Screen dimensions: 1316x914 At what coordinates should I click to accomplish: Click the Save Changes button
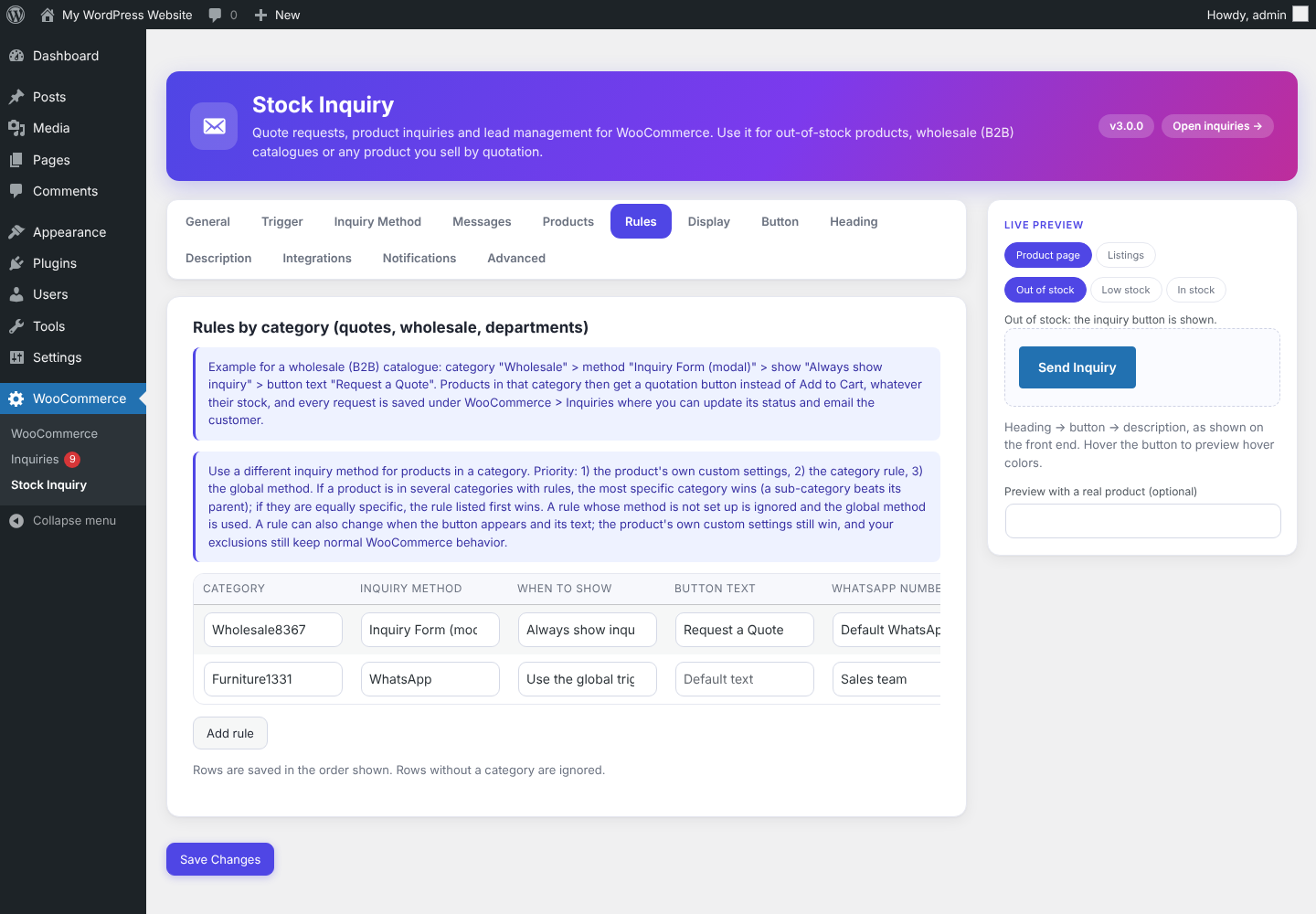click(x=220, y=859)
